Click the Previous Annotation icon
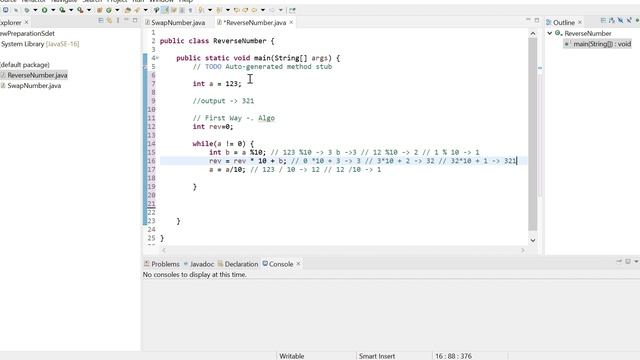 coord(219,10)
